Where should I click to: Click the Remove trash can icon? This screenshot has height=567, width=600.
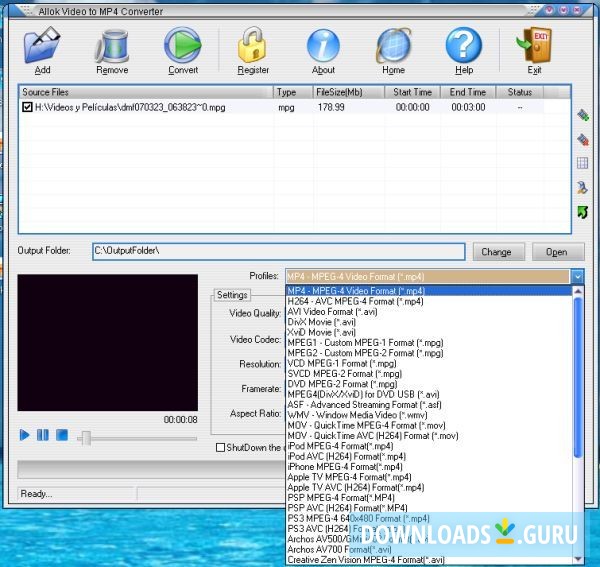tap(112, 46)
